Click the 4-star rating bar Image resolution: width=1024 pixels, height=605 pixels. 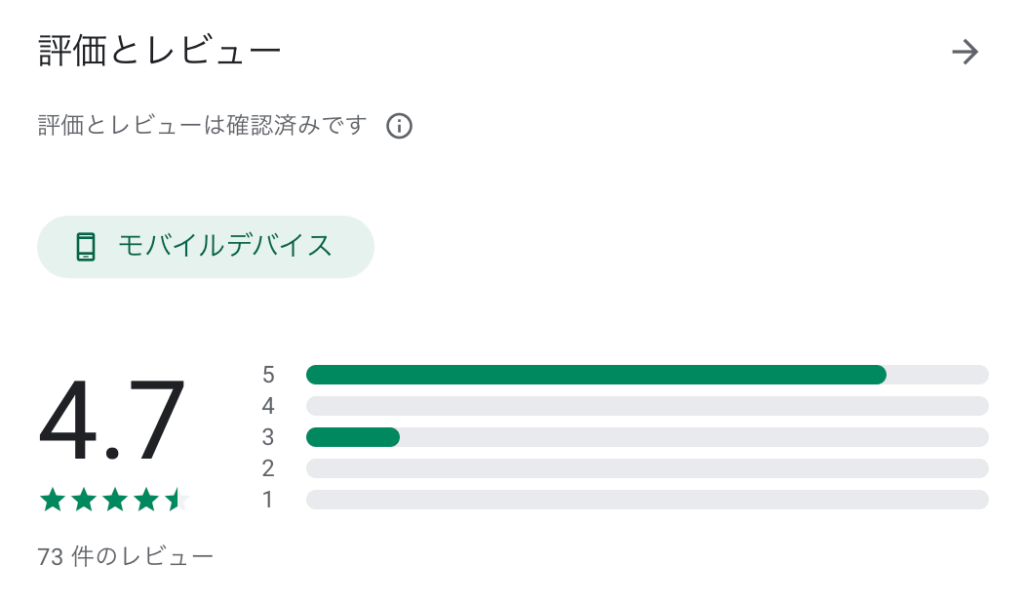[647, 406]
